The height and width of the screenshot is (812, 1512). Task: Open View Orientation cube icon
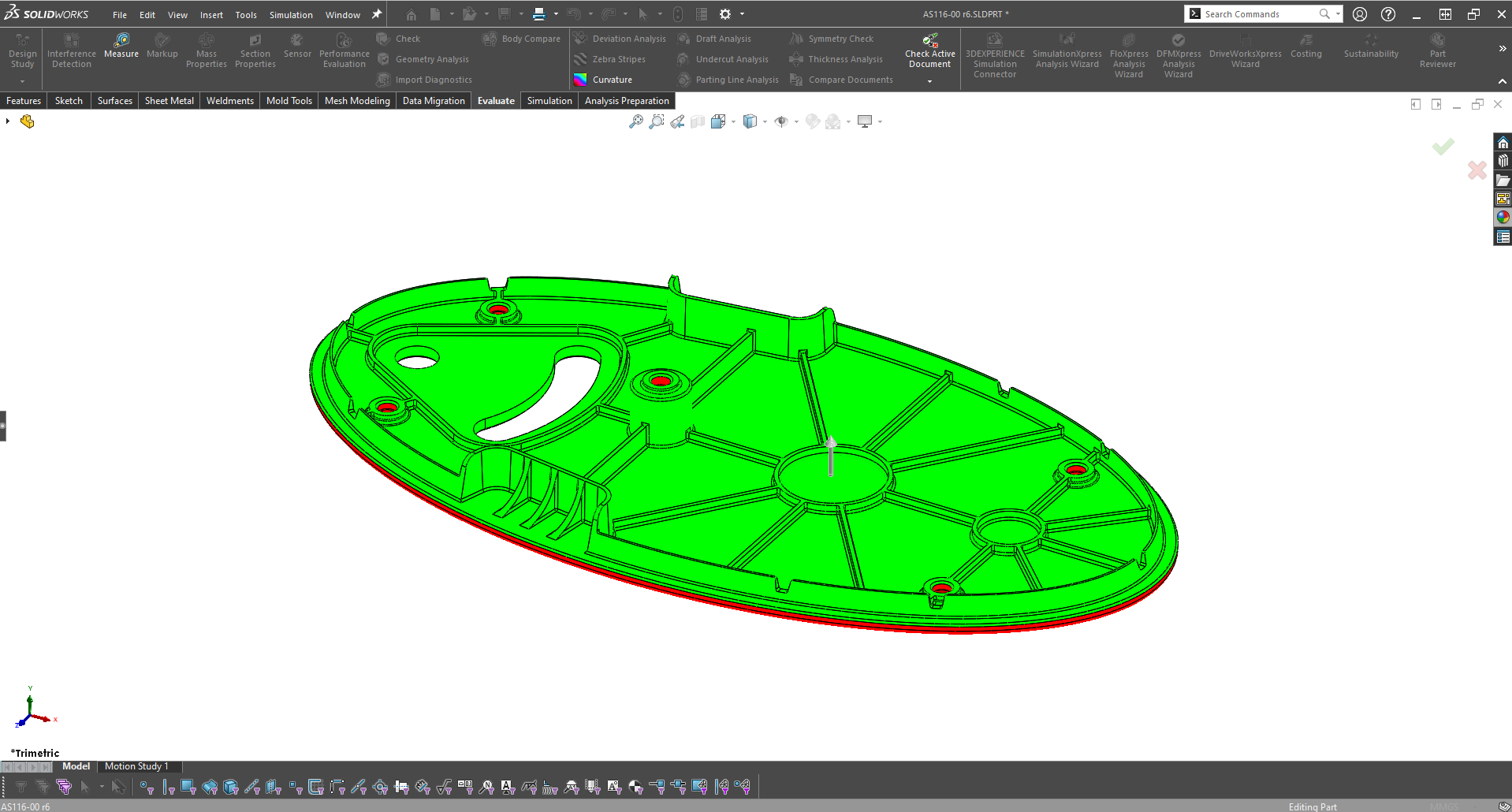coord(718,121)
